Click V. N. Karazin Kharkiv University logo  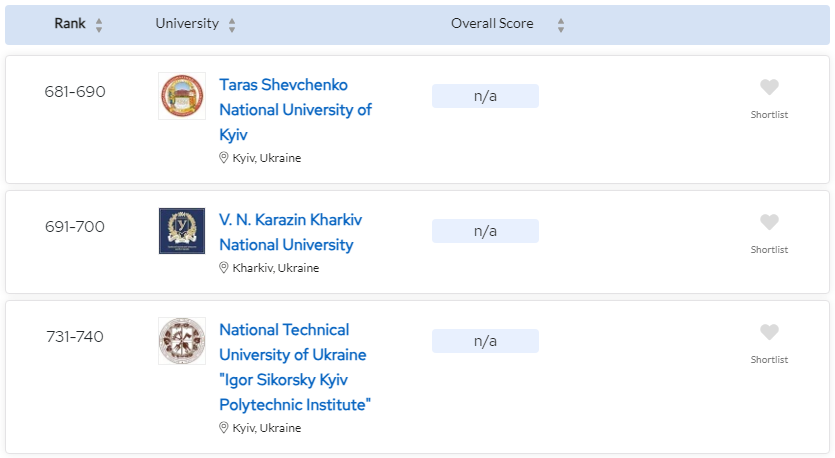pyautogui.click(x=181, y=231)
